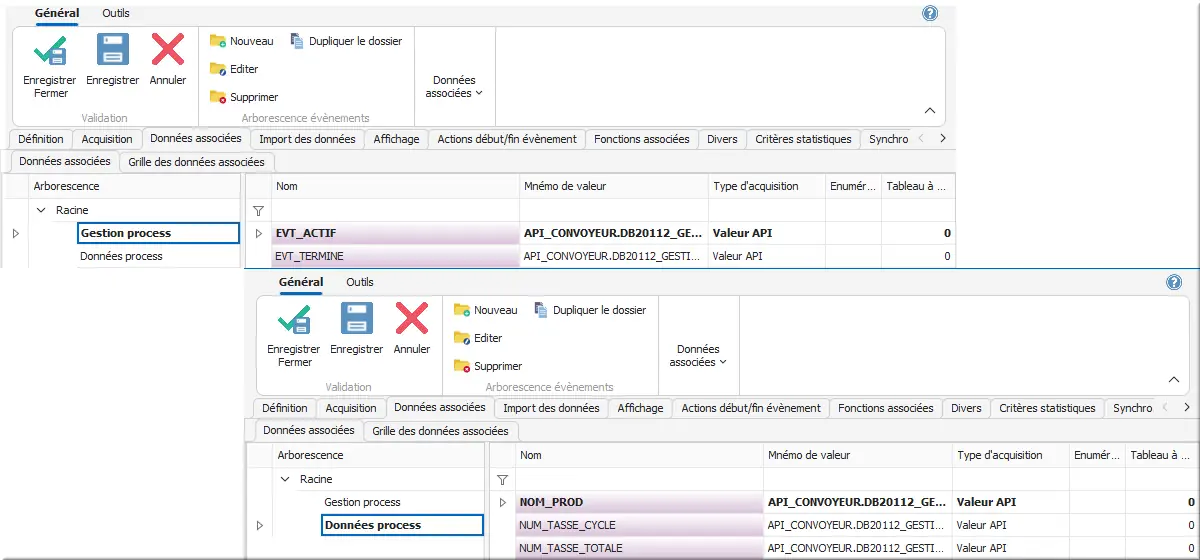The image size is (1200, 560).
Task: Click Editer folder icon in top window
Action: (x=218, y=69)
